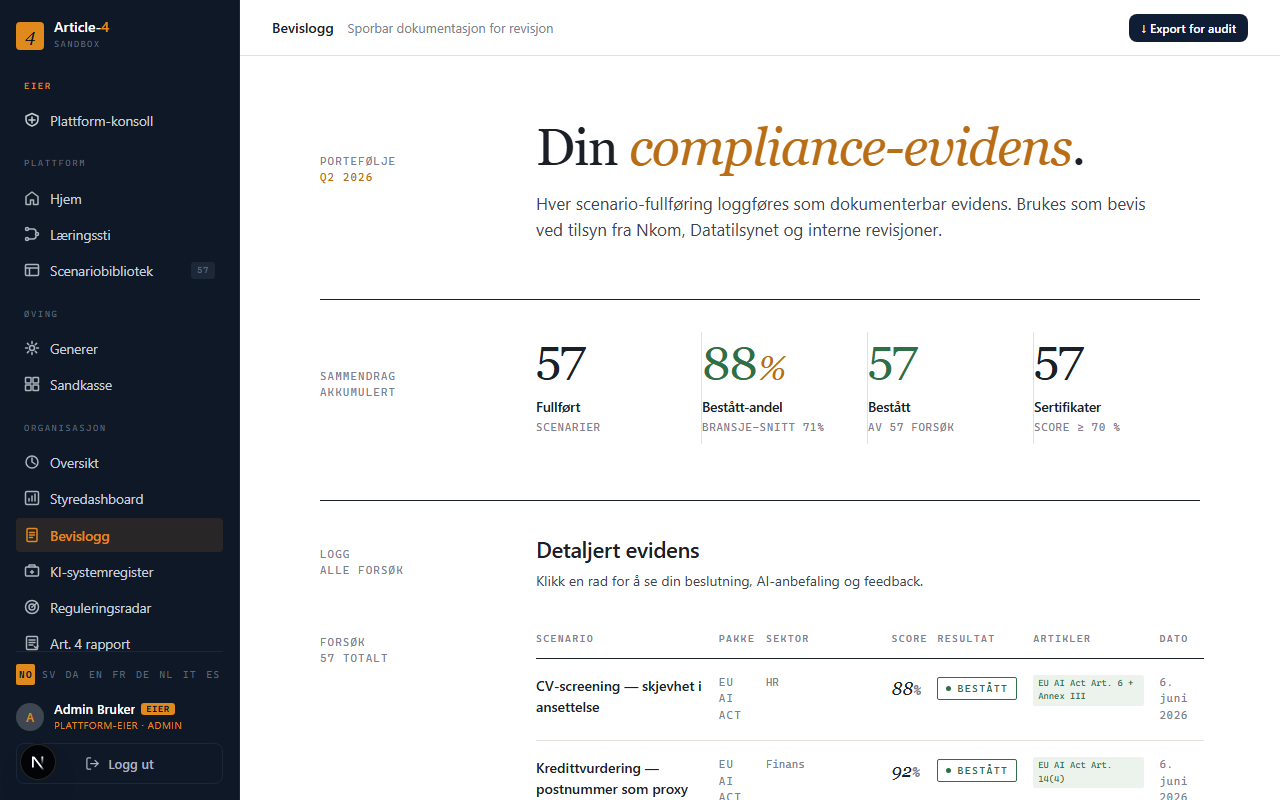The width and height of the screenshot is (1280, 800).
Task: Open Plattform-konsoll via its shield icon
Action: [32, 121]
